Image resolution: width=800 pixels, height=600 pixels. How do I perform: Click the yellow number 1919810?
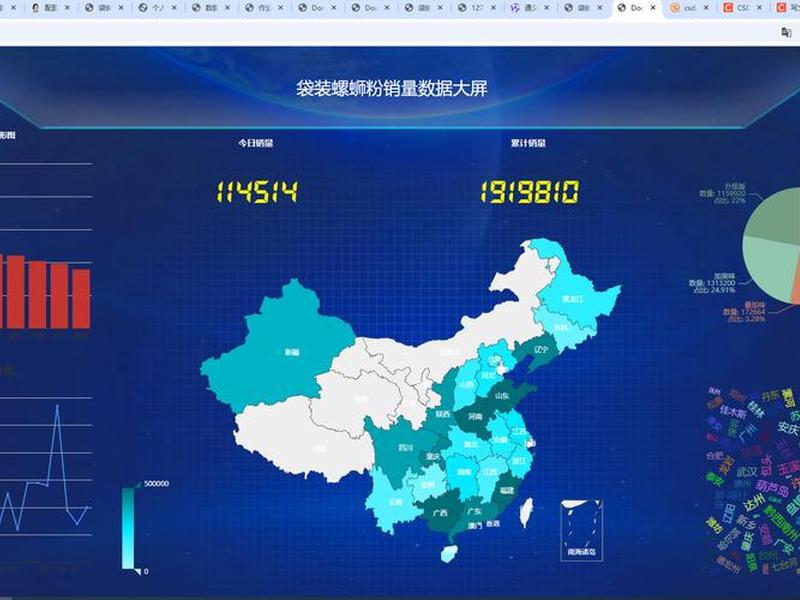[530, 192]
